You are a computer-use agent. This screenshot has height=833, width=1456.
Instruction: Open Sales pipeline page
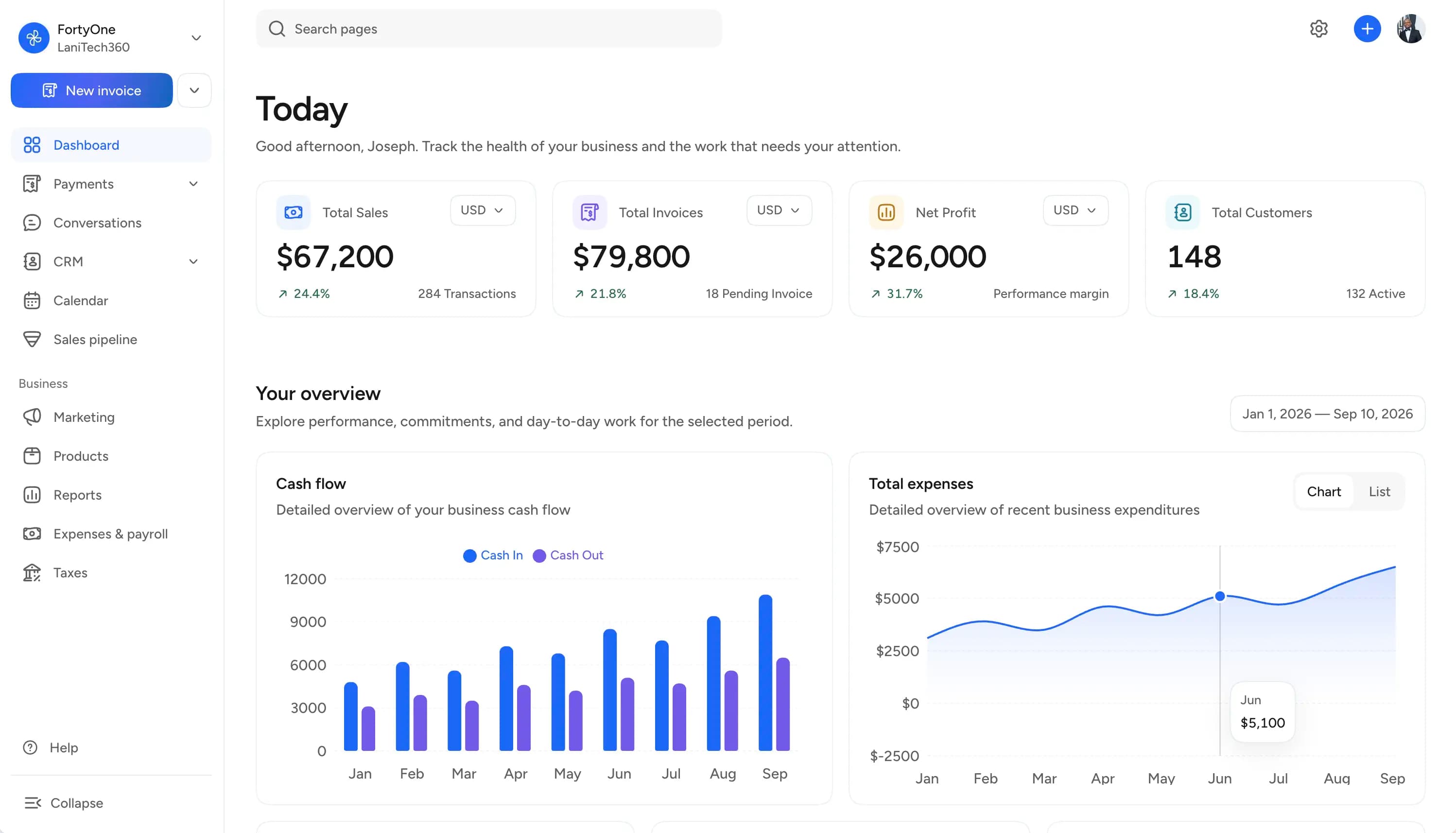click(x=111, y=339)
